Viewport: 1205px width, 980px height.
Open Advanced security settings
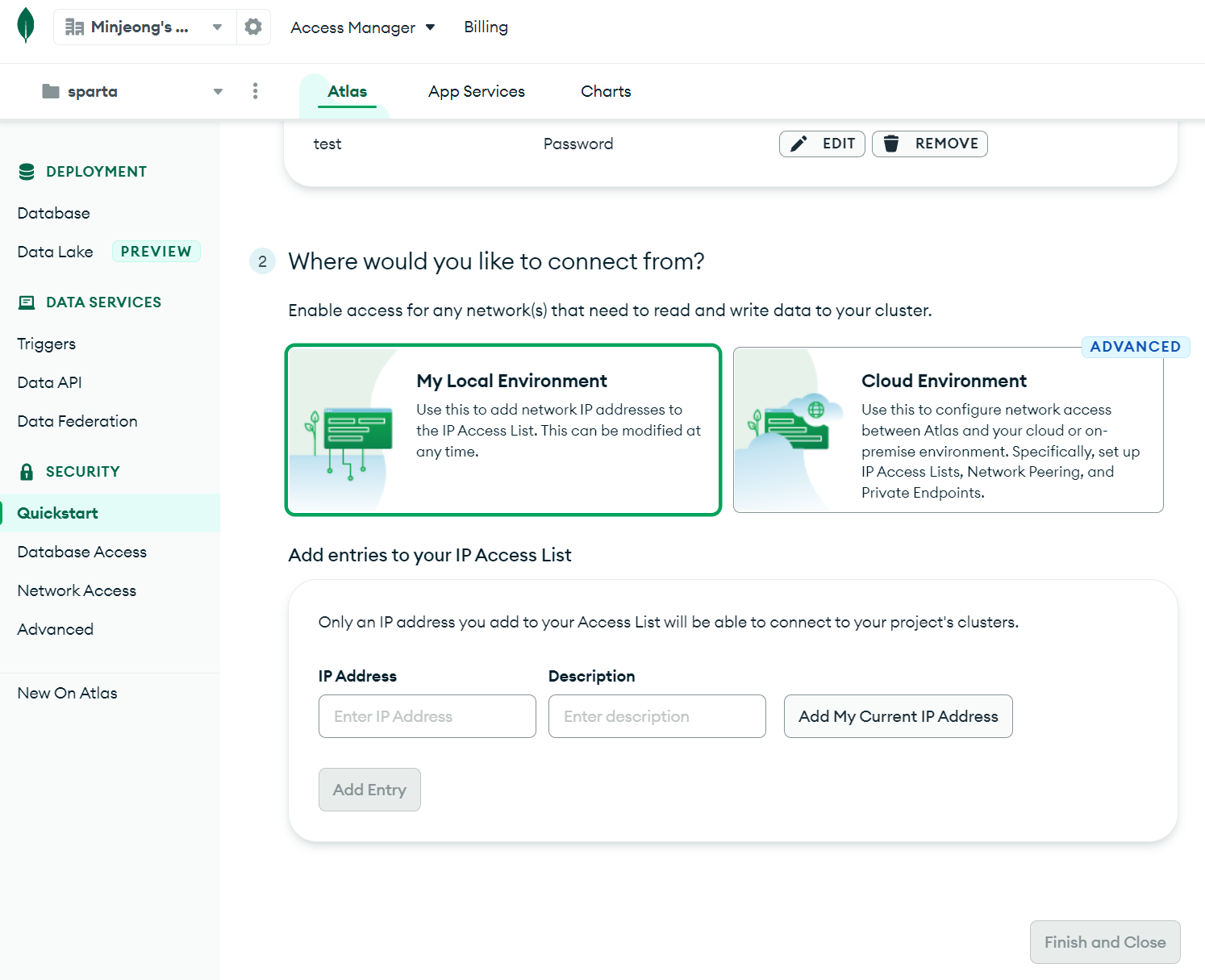tap(56, 629)
